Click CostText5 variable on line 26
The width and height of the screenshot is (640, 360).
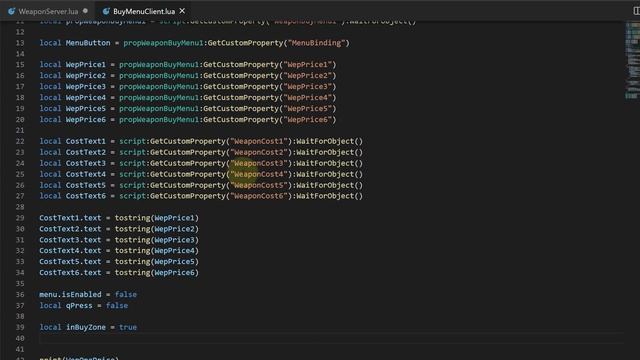[86, 185]
